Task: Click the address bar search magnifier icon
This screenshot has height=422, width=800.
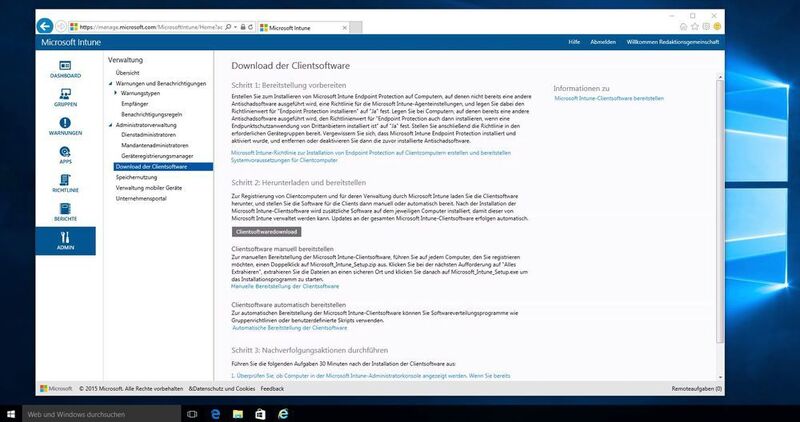Action: pos(228,27)
